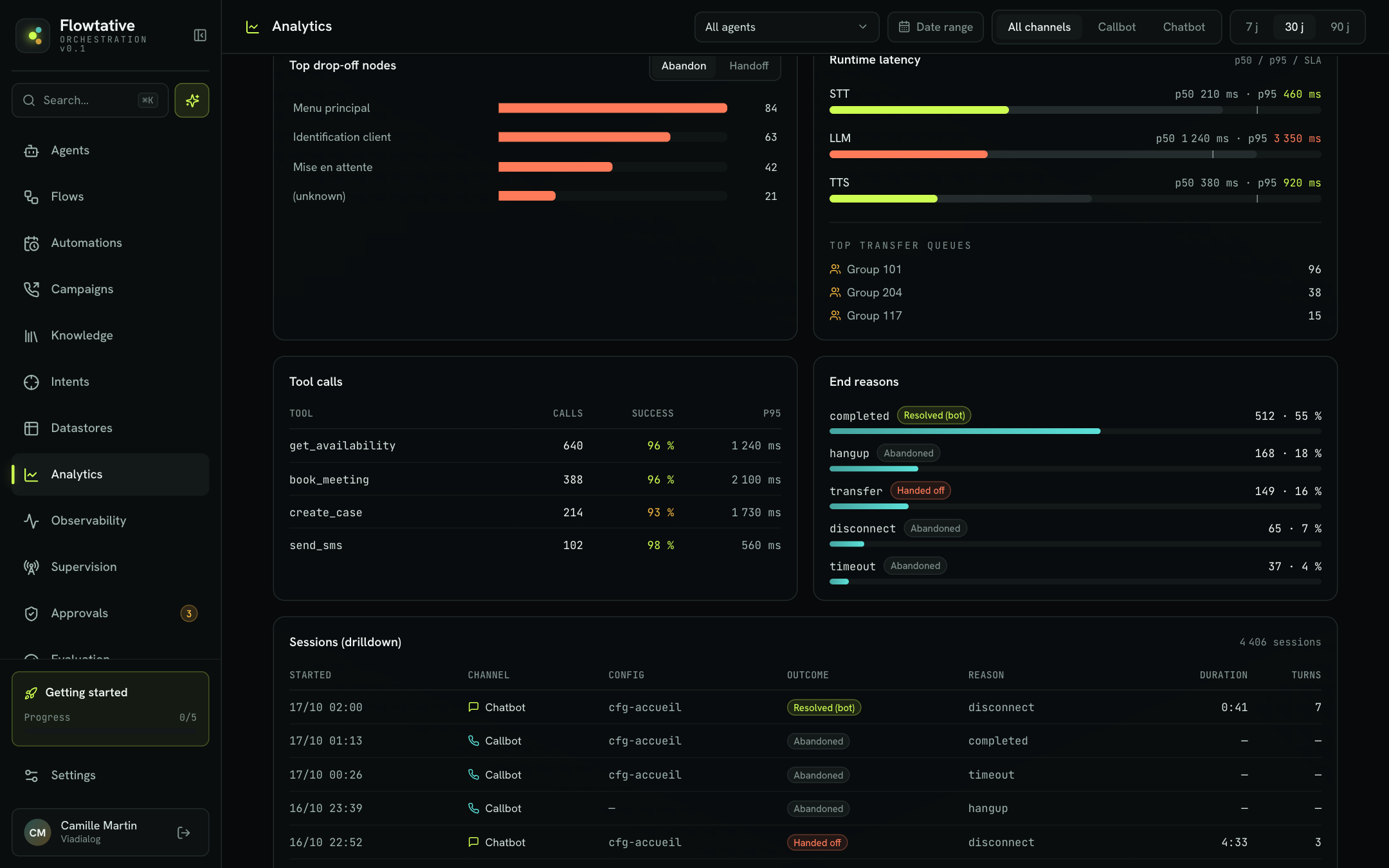This screenshot has width=1389, height=868.
Task: Expand the All agents dropdown
Action: [786, 27]
